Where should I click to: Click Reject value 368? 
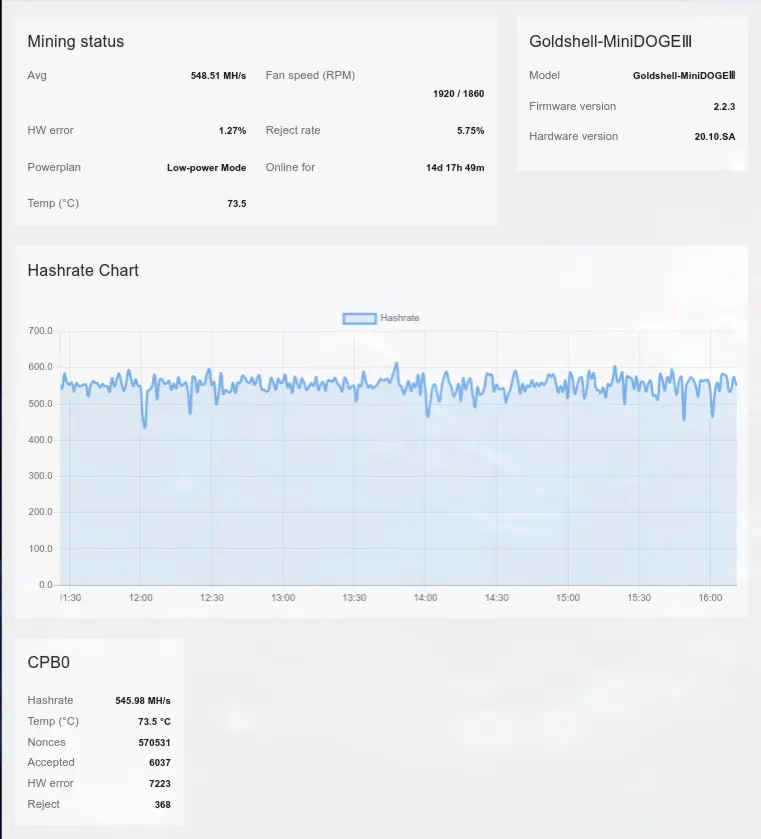click(162, 804)
